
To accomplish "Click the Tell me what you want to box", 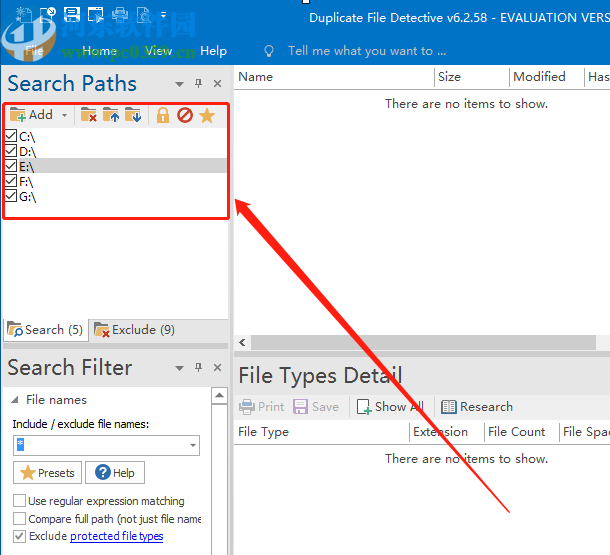I will pos(367,51).
